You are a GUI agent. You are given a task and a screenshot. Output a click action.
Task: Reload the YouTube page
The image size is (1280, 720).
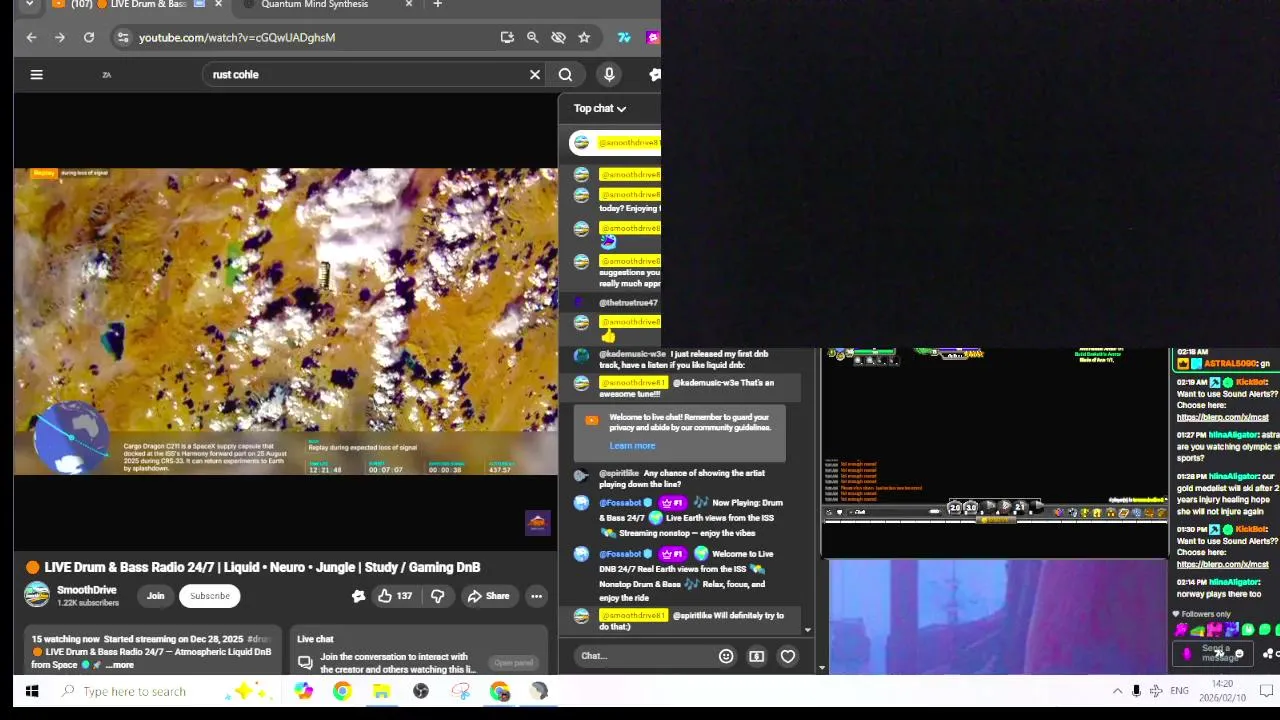click(89, 37)
